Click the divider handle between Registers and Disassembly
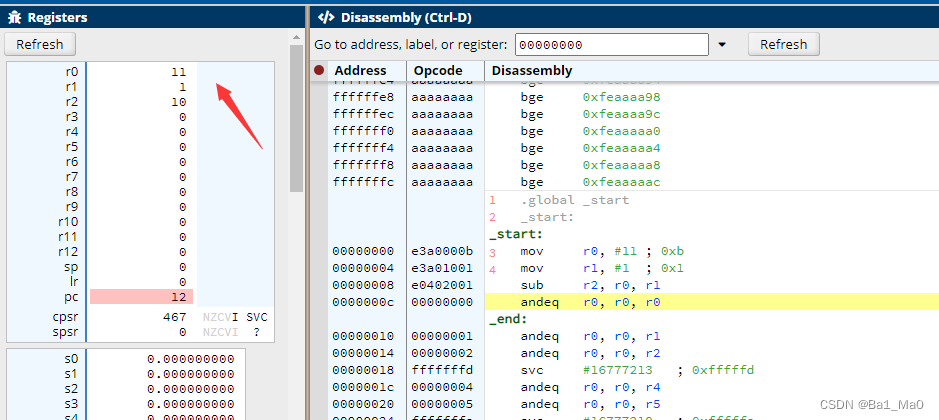Image resolution: width=939 pixels, height=420 pixels. tap(307, 213)
